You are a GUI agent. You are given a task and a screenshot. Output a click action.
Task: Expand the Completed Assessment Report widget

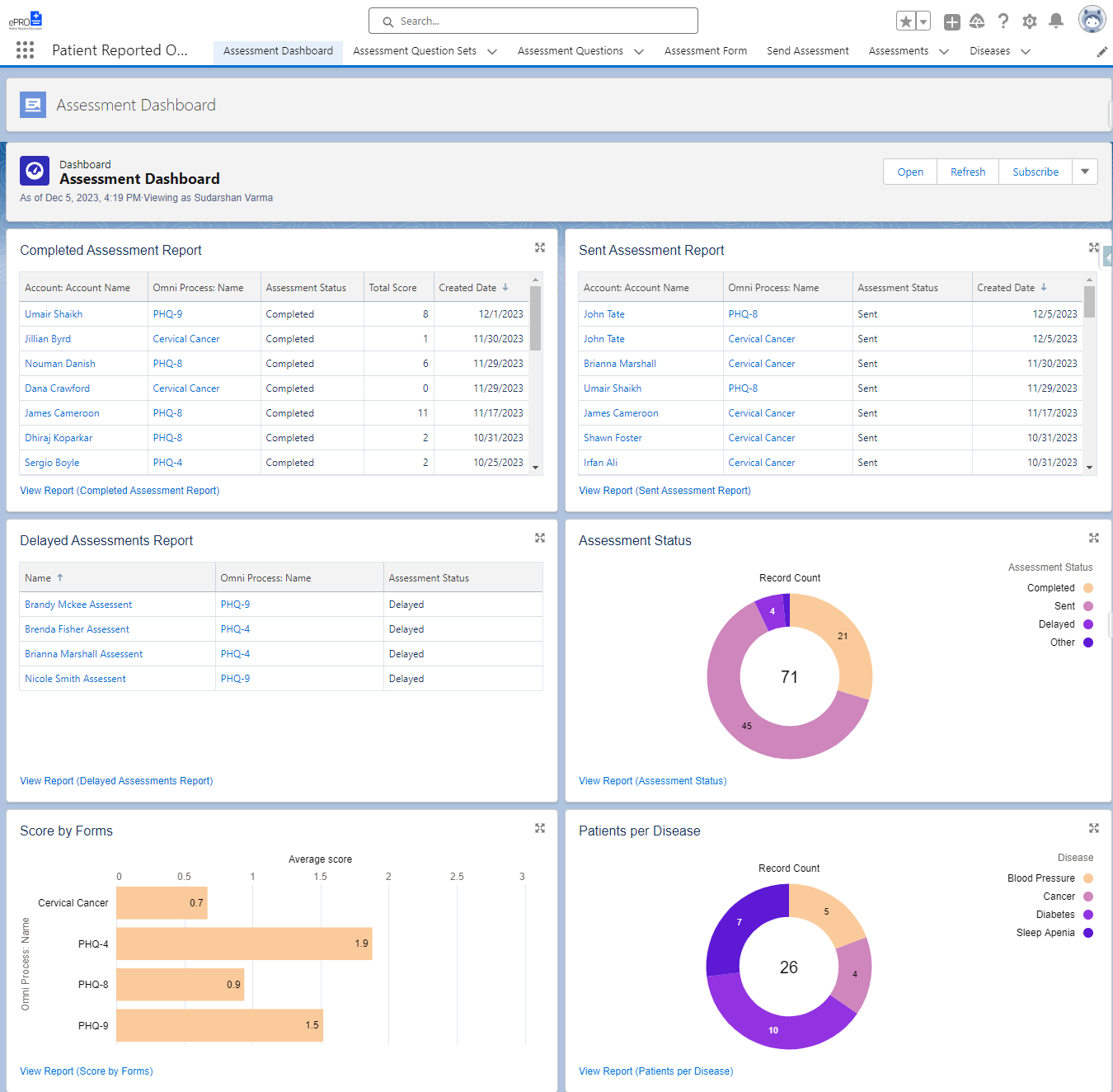(540, 247)
